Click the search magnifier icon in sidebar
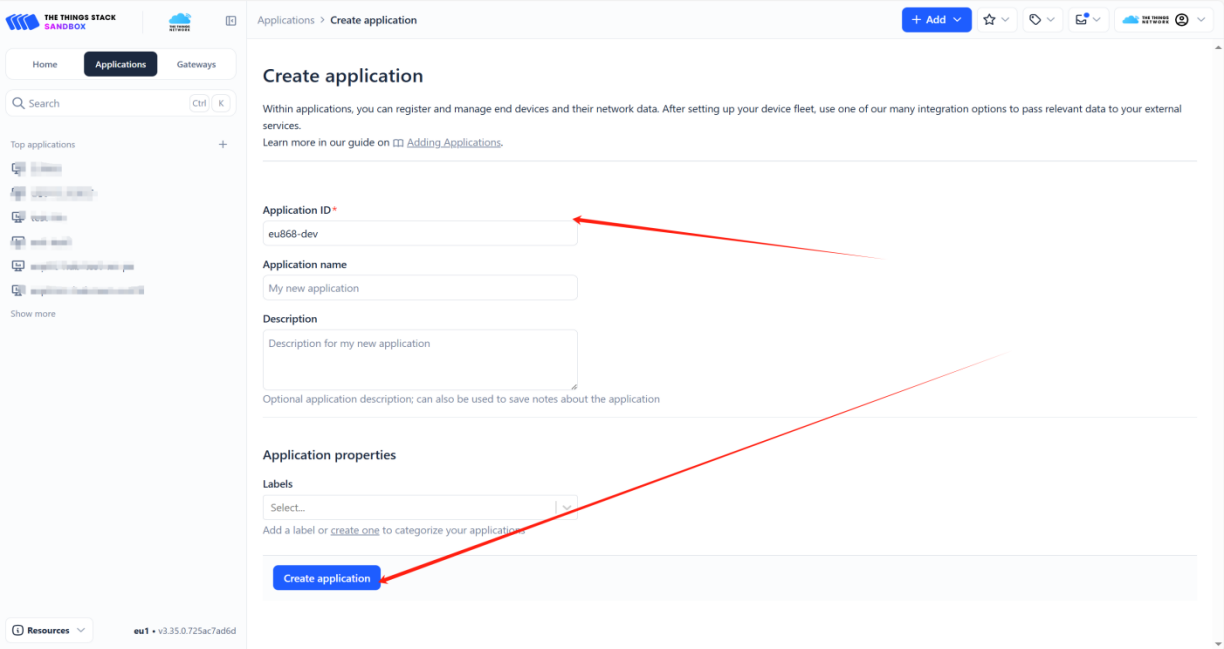1224x649 pixels. pos(18,103)
